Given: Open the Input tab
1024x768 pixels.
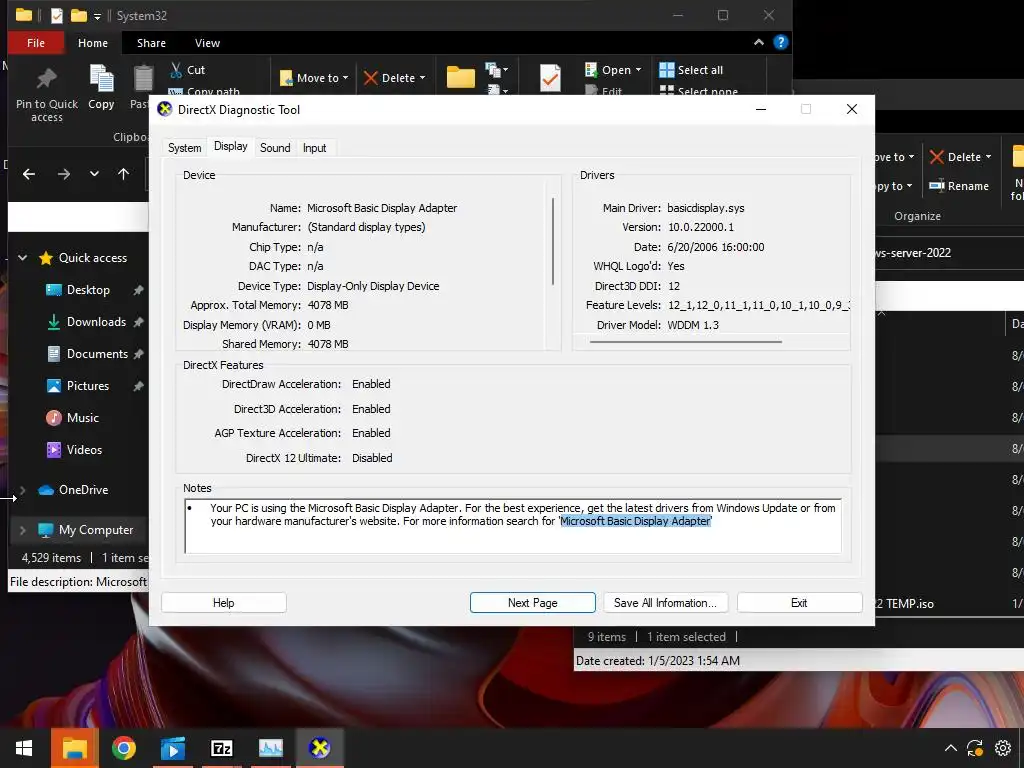Looking at the screenshot, I should tap(314, 148).
